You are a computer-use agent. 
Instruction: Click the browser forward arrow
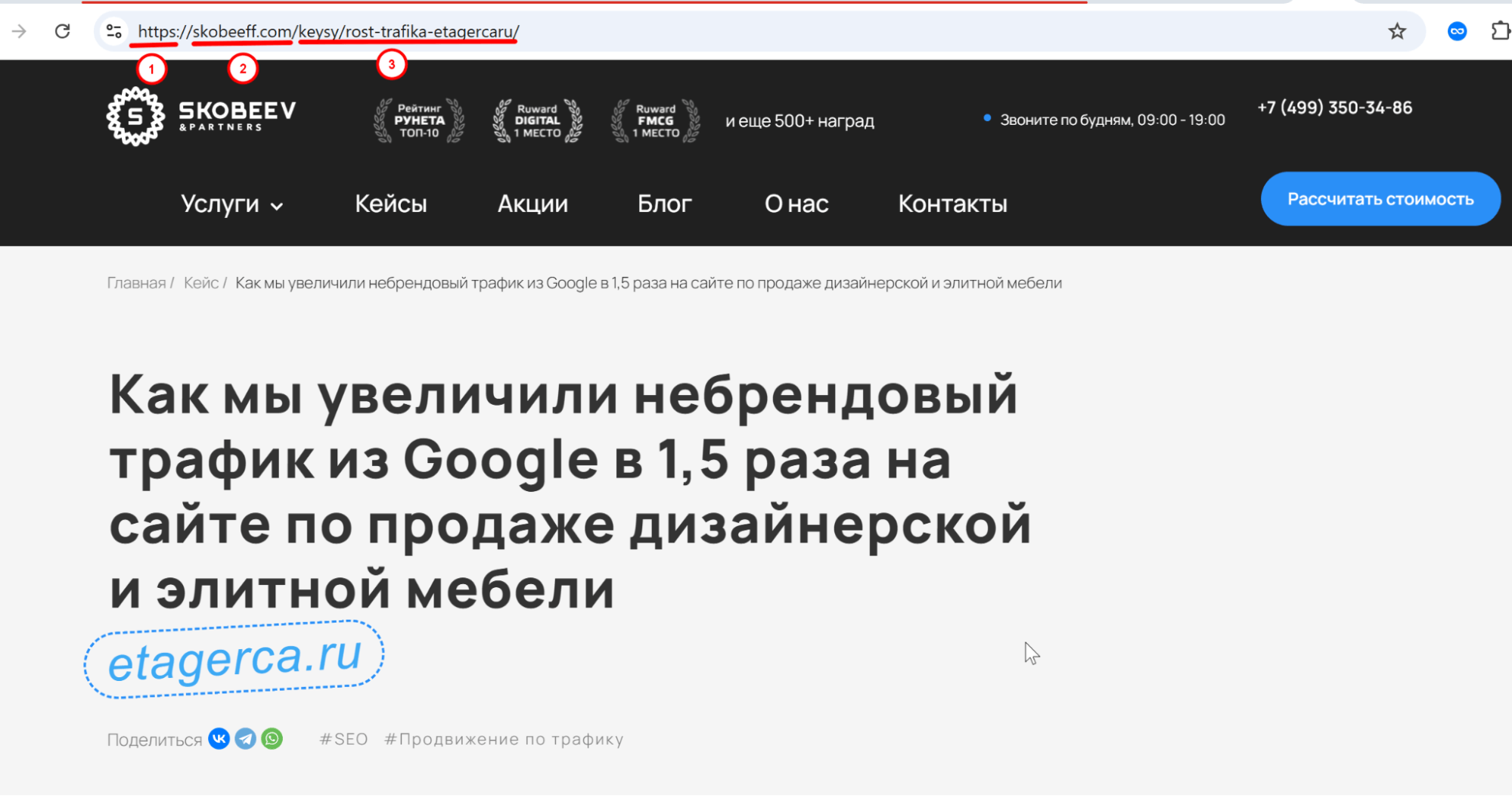[20, 31]
